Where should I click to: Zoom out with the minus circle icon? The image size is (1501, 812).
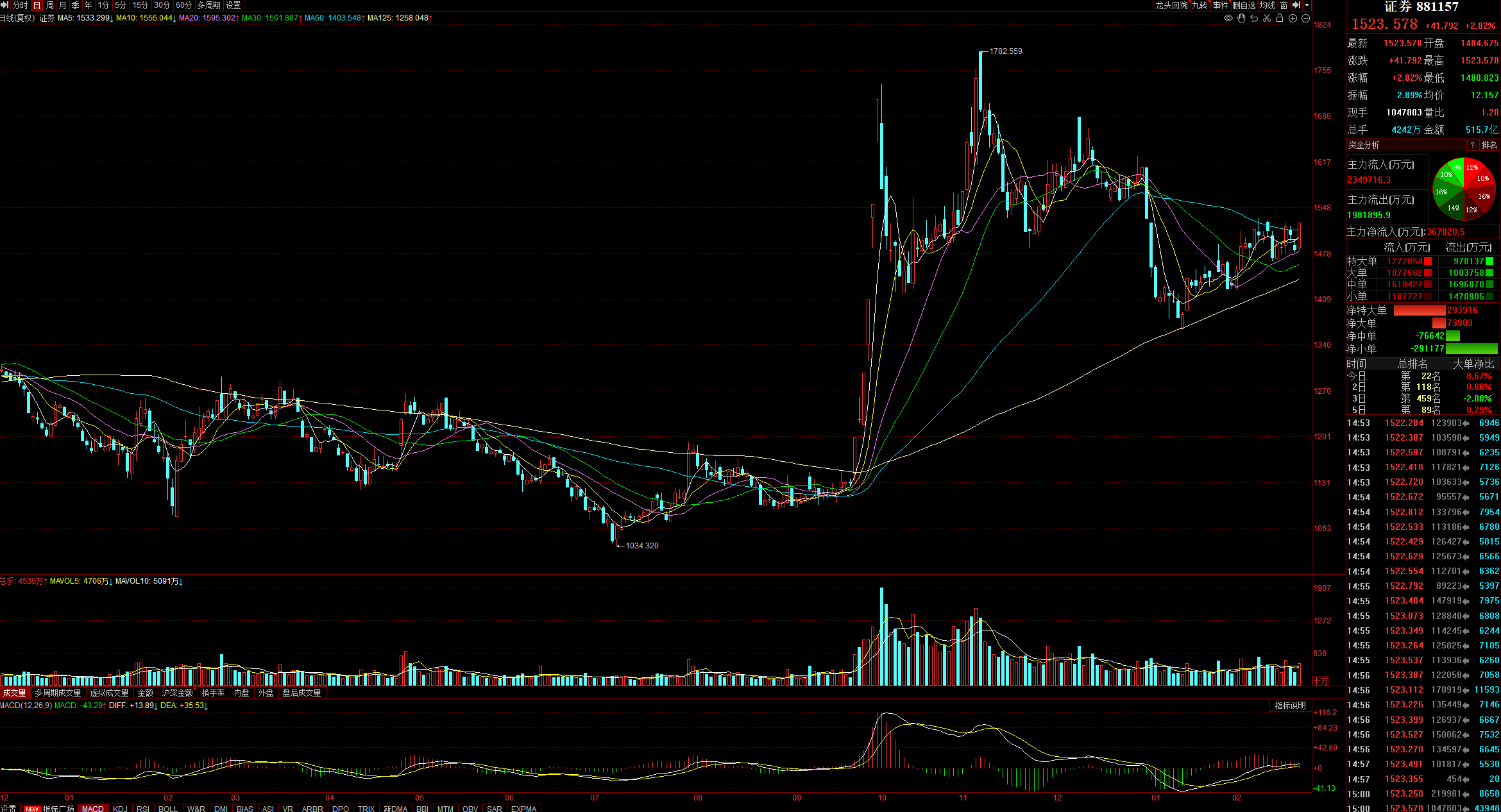point(1305,18)
